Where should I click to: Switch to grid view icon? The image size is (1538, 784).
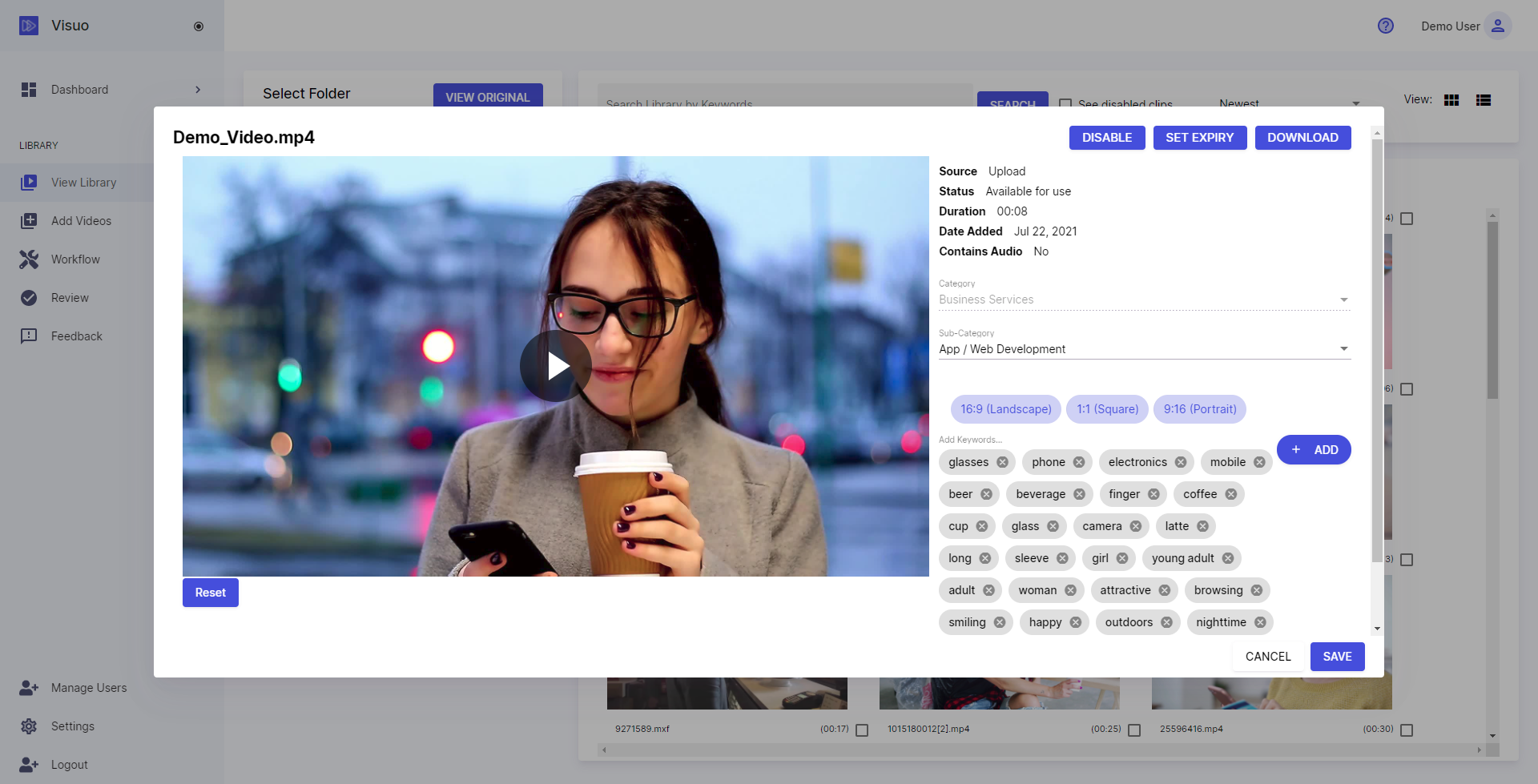[1451, 100]
